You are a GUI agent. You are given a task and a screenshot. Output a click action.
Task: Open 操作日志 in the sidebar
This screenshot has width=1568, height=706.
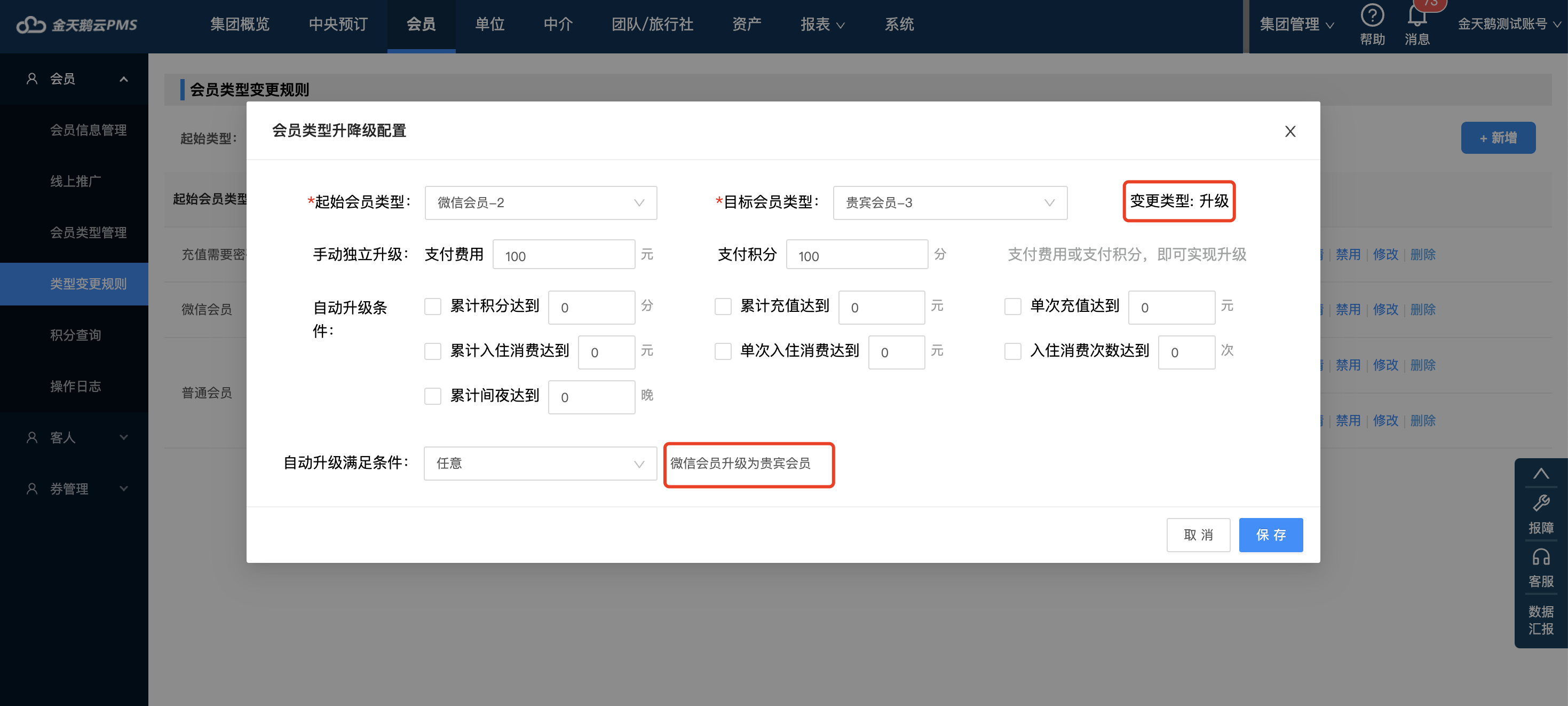tap(74, 386)
